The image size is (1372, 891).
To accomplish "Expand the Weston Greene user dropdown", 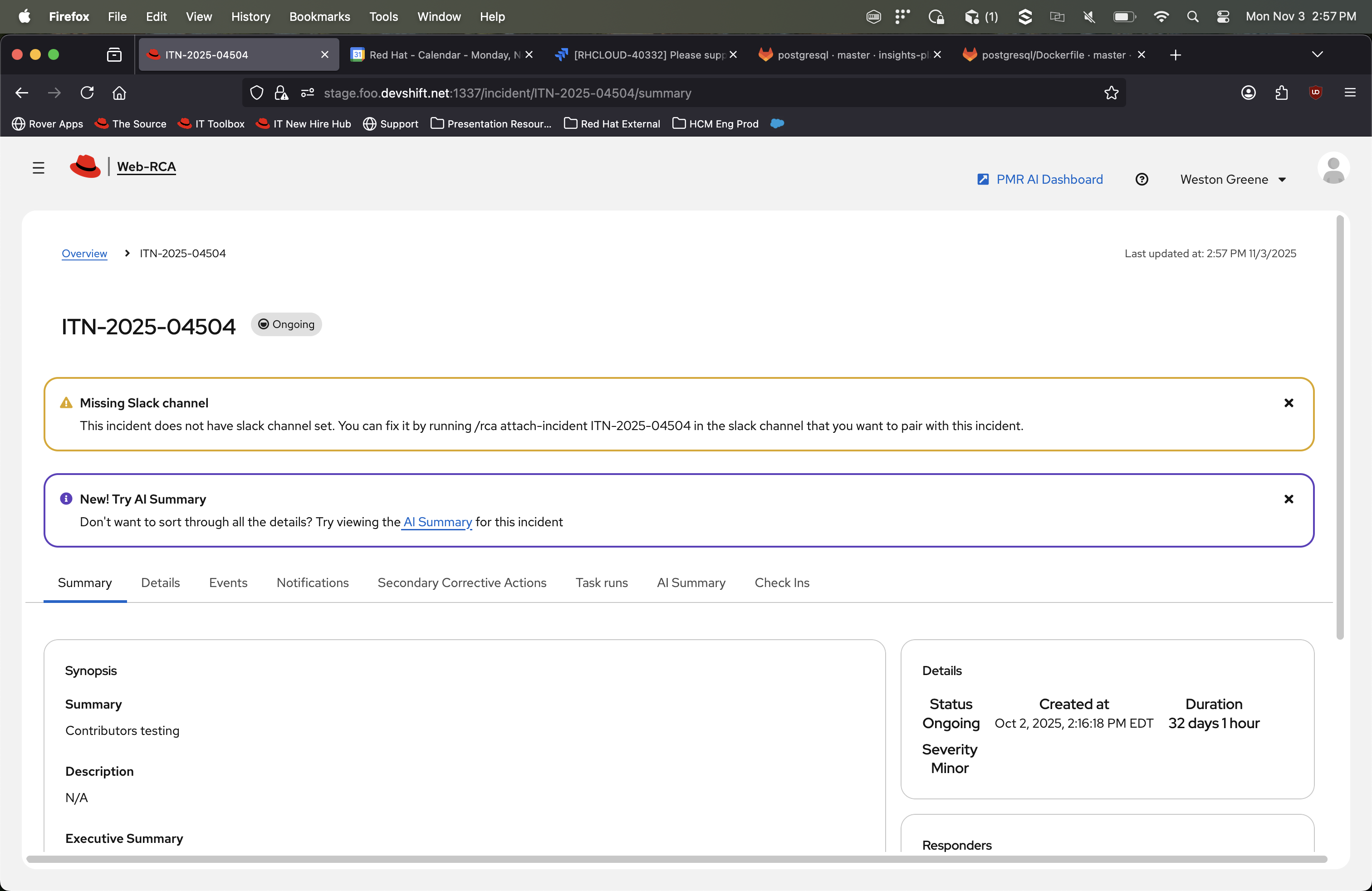I will pyautogui.click(x=1233, y=179).
